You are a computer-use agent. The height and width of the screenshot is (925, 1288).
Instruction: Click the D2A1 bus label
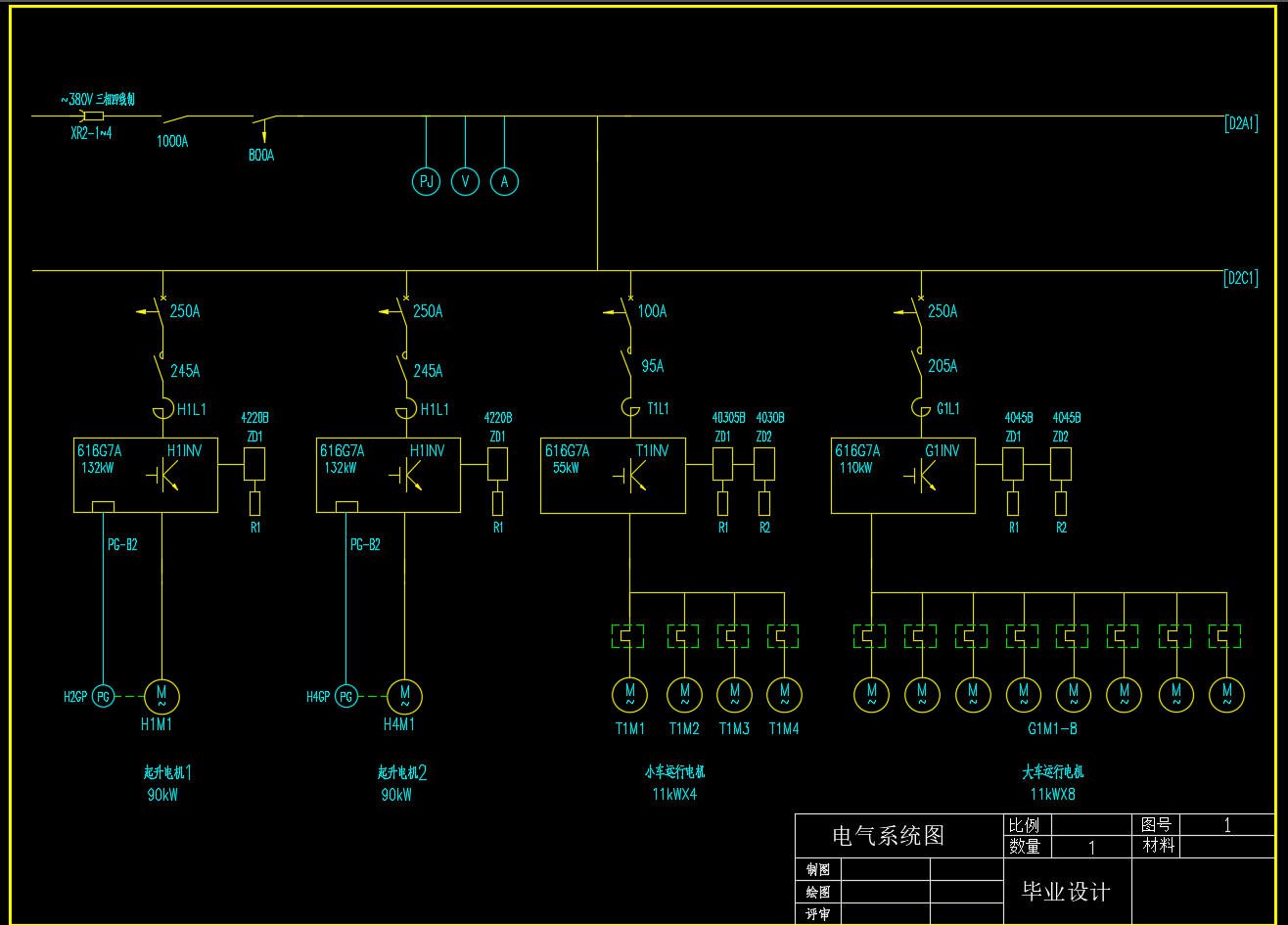[1241, 123]
